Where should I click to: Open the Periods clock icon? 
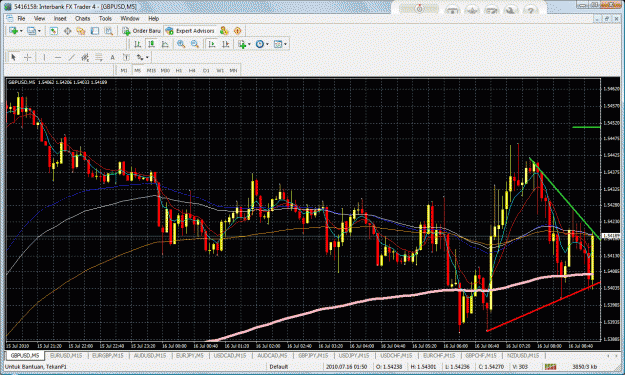(260, 44)
